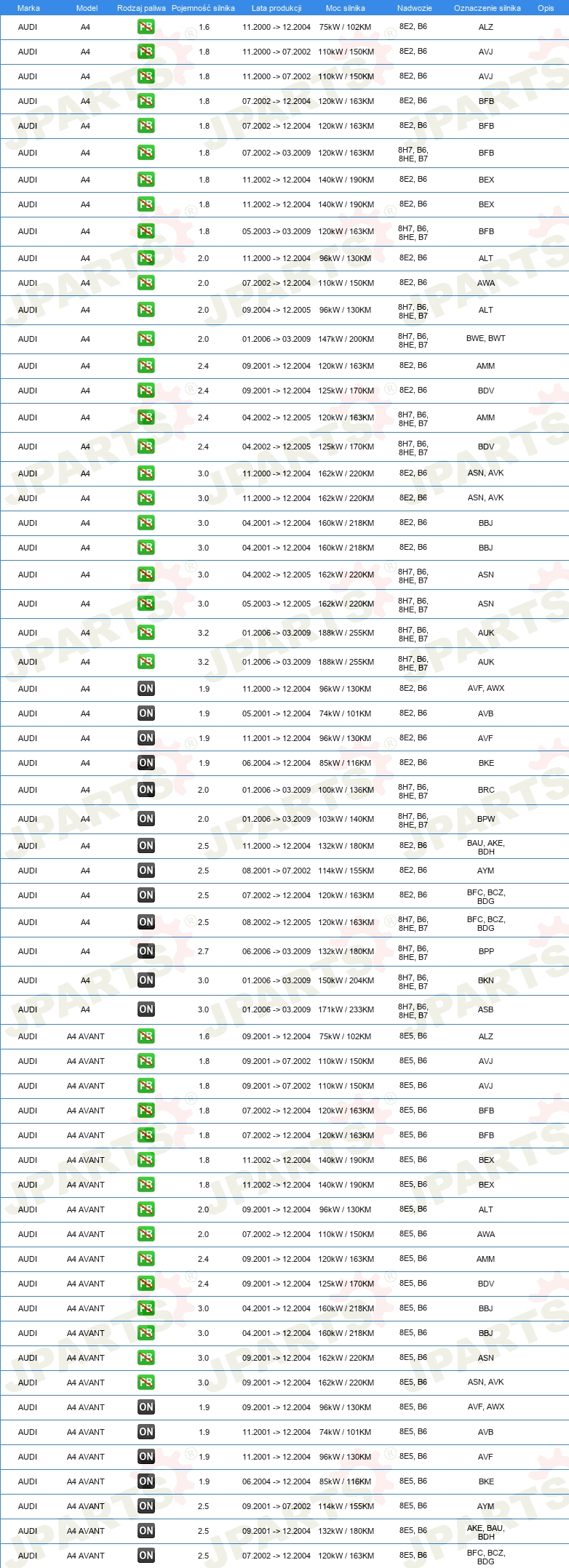The image size is (569, 1568).
Task: Click the petrol icon in the ASN 05.2003 row
Action: tap(146, 604)
